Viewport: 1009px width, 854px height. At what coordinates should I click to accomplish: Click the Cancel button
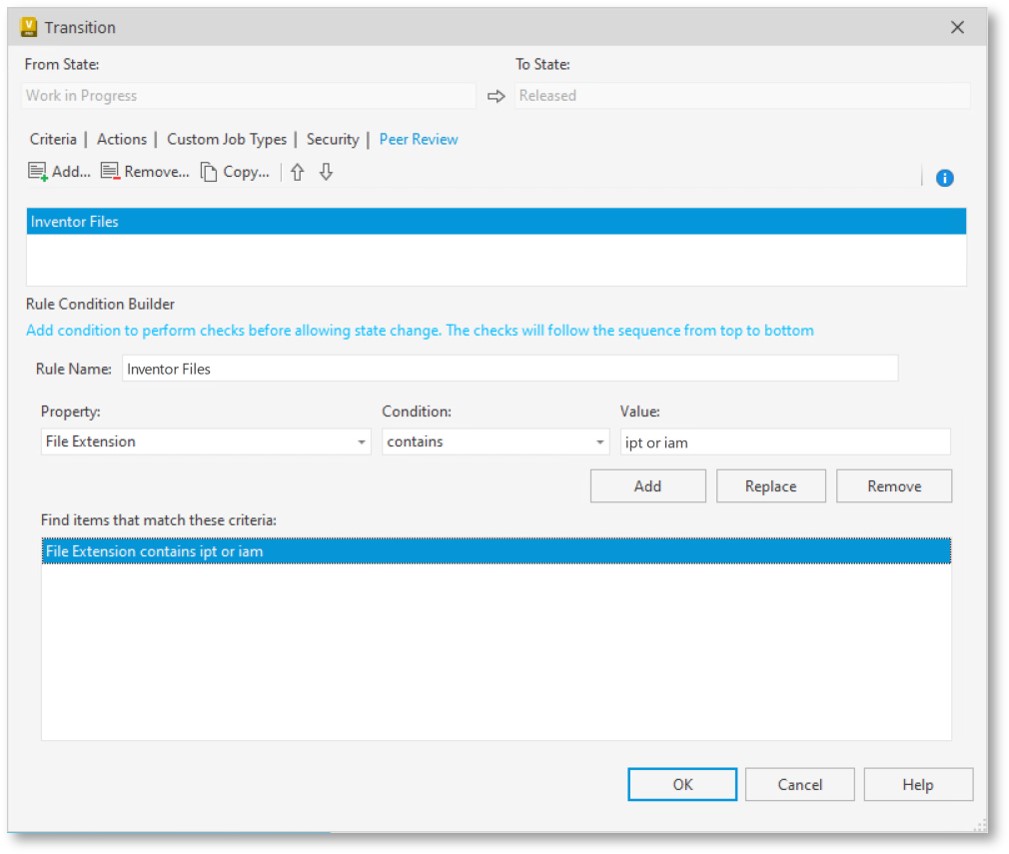coord(800,784)
